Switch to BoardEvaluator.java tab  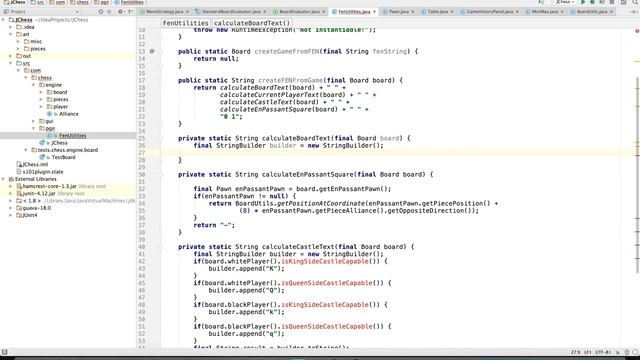[299, 12]
